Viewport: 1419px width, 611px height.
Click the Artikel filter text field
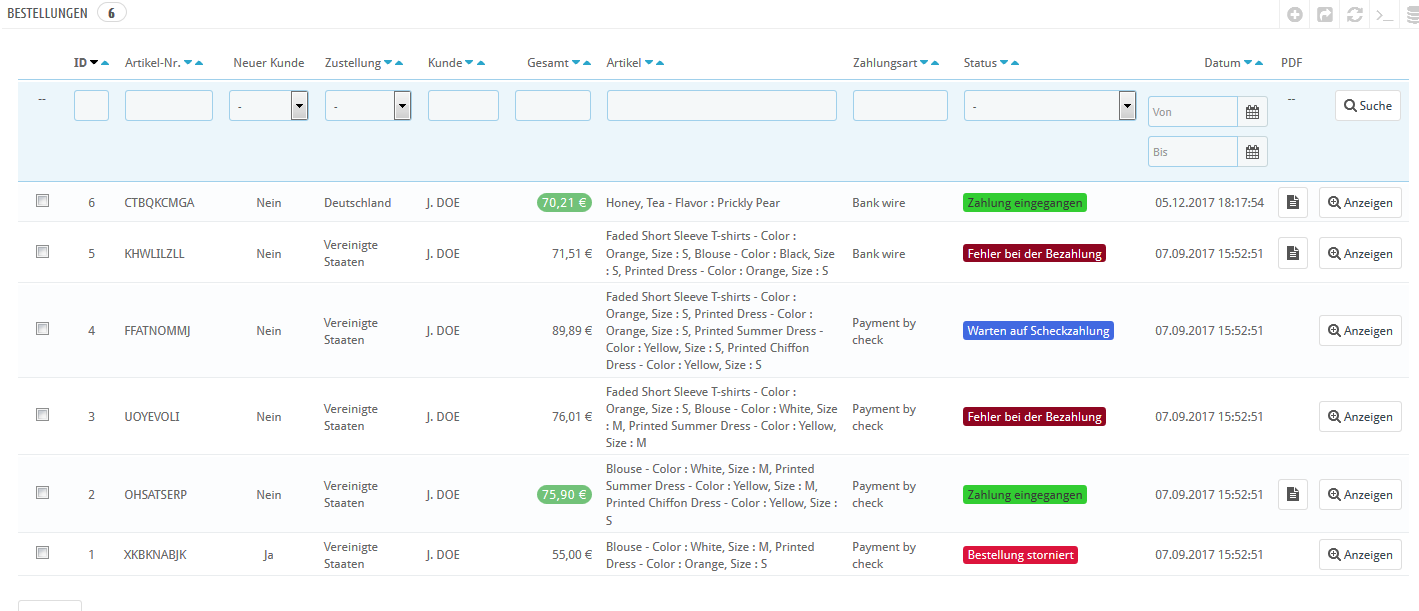pos(721,105)
